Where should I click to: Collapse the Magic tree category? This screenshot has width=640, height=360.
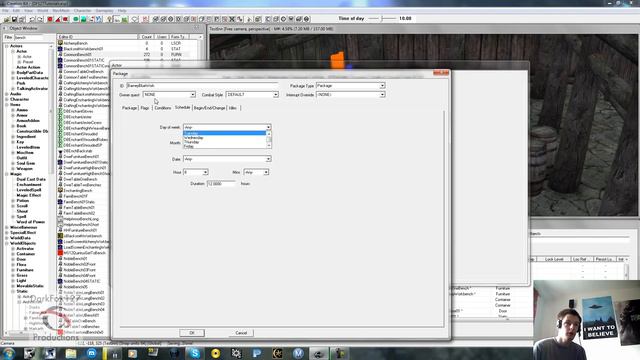pyautogui.click(x=7, y=174)
